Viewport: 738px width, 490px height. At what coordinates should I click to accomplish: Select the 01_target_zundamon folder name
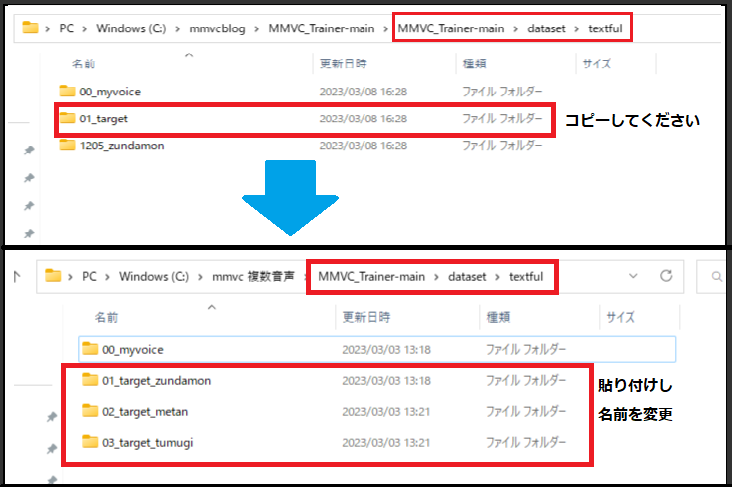pos(156,380)
